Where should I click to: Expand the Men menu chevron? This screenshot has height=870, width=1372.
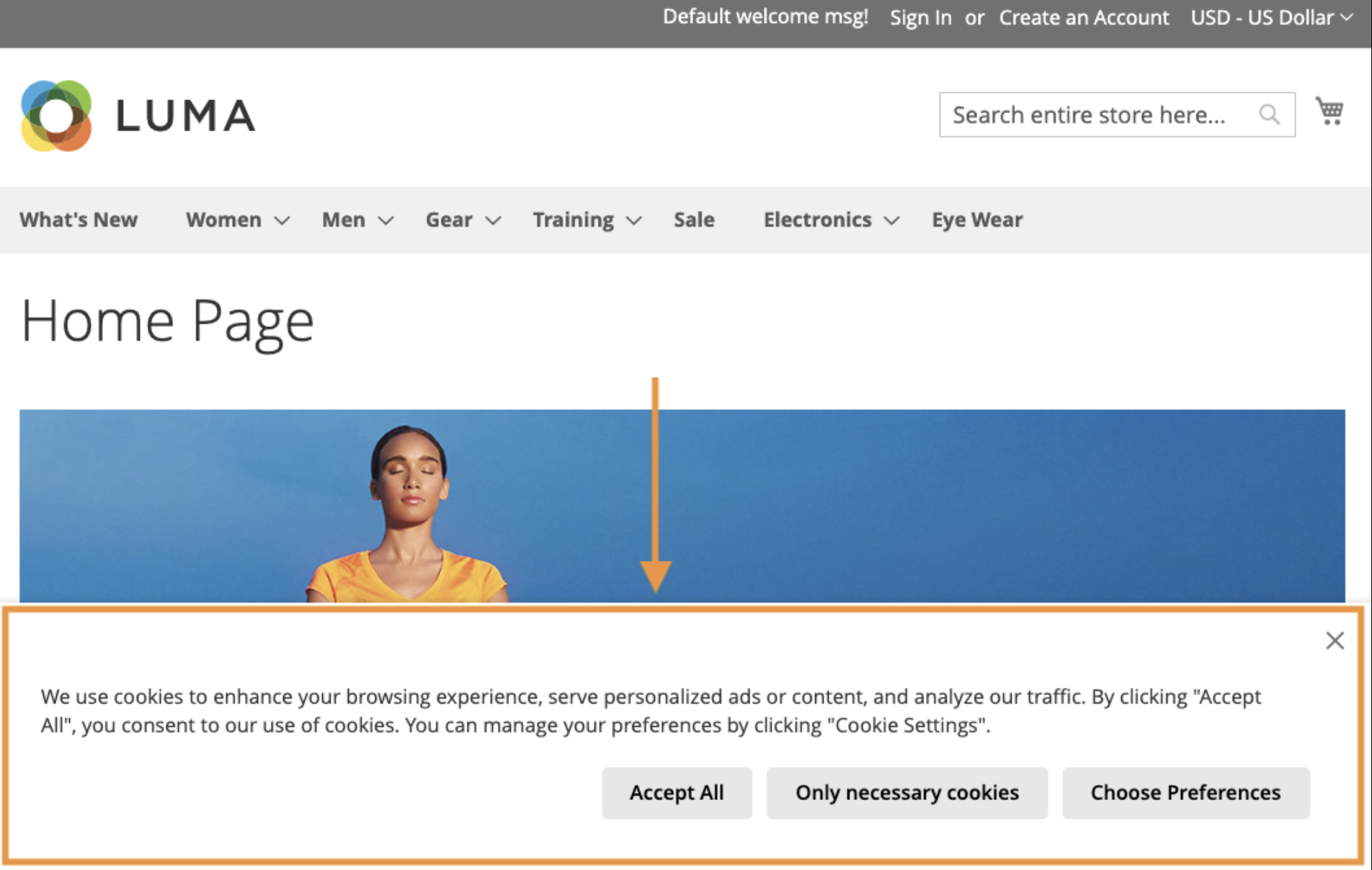click(386, 220)
